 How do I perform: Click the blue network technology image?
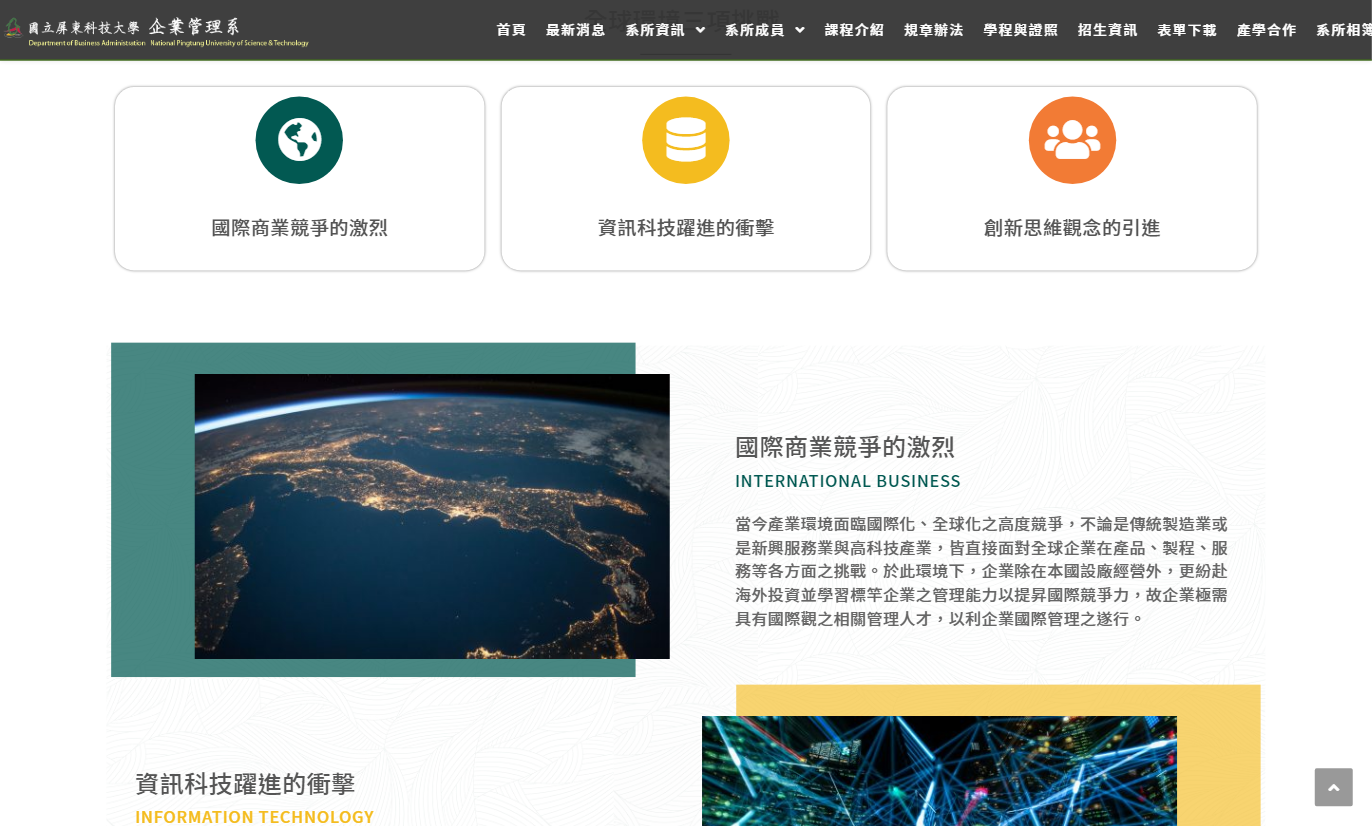939,770
